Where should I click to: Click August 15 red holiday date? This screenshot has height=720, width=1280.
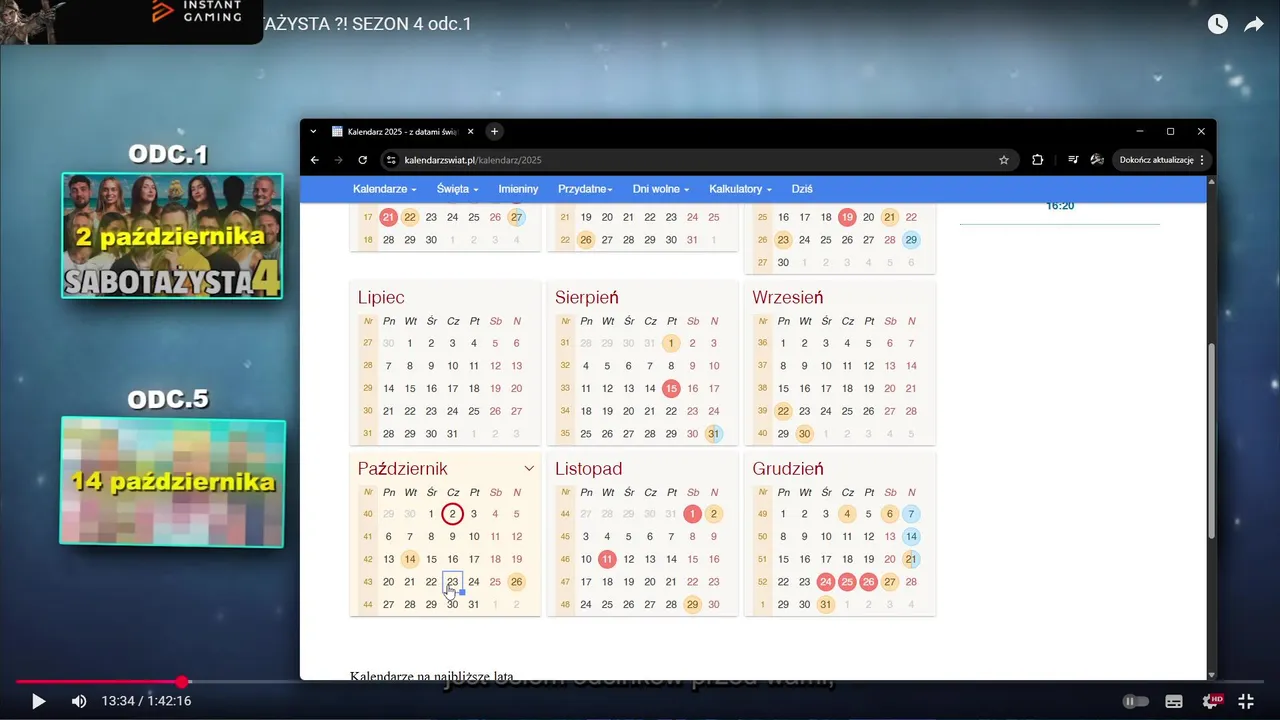(671, 388)
